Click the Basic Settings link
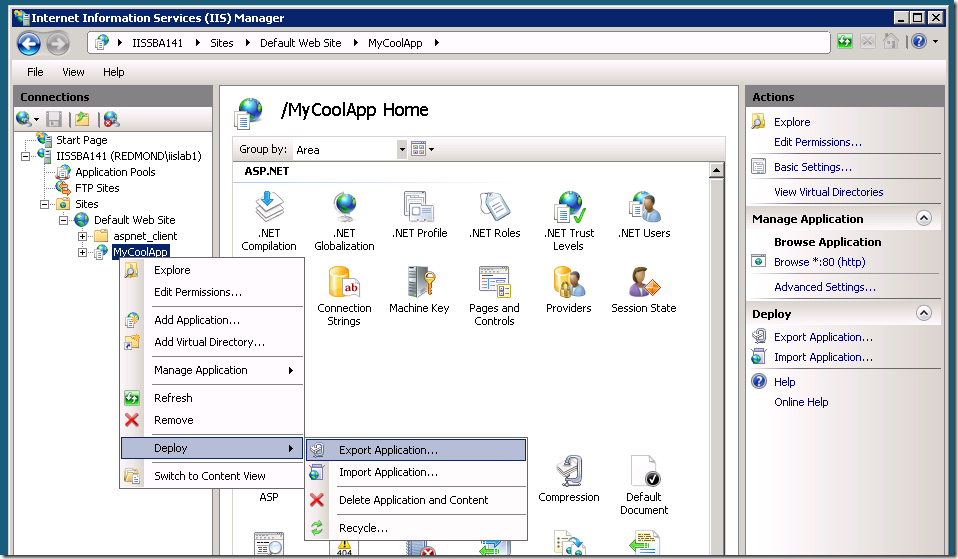The image size is (958, 559). coord(813,167)
